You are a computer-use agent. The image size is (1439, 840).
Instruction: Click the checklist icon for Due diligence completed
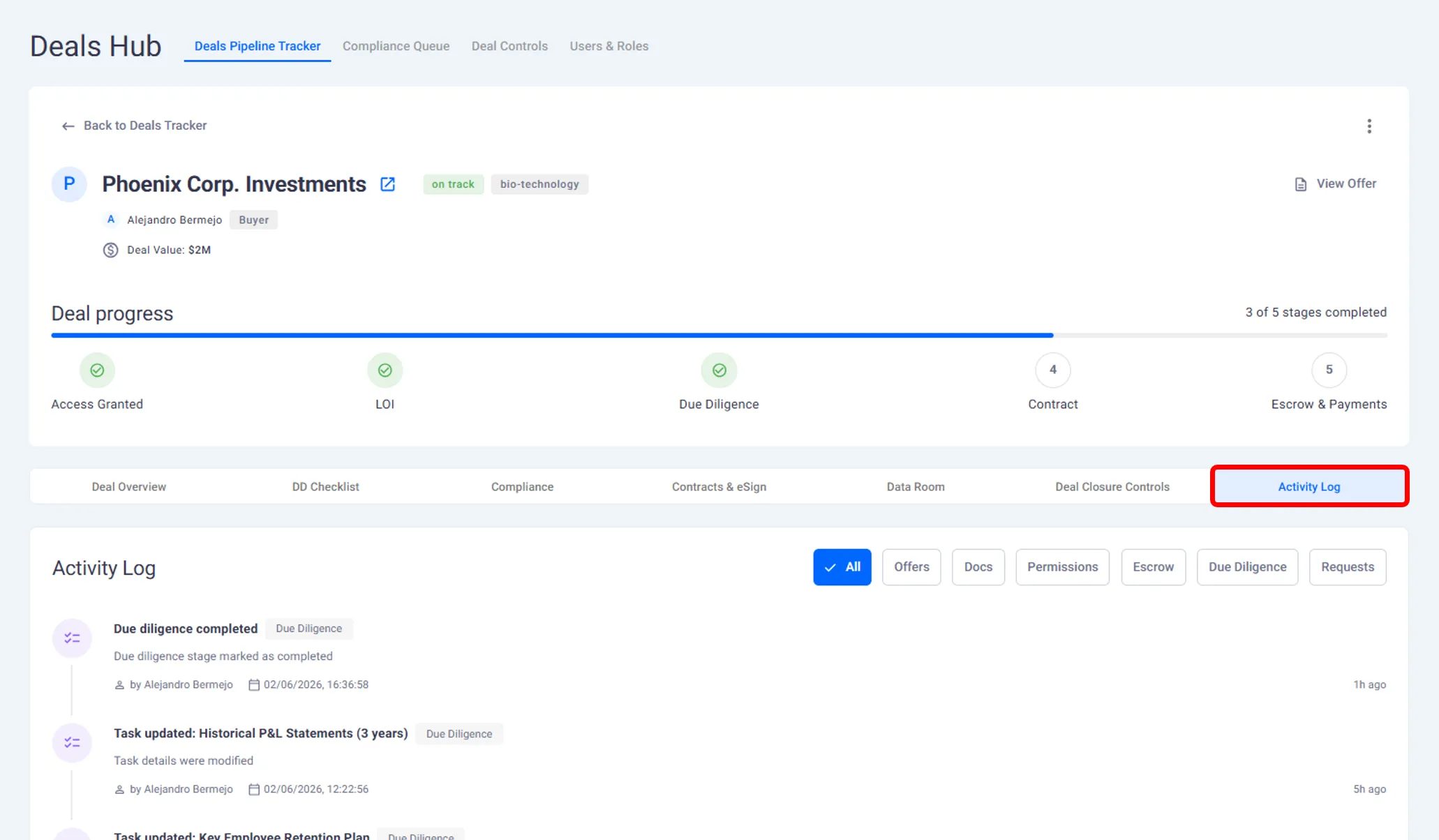point(72,638)
